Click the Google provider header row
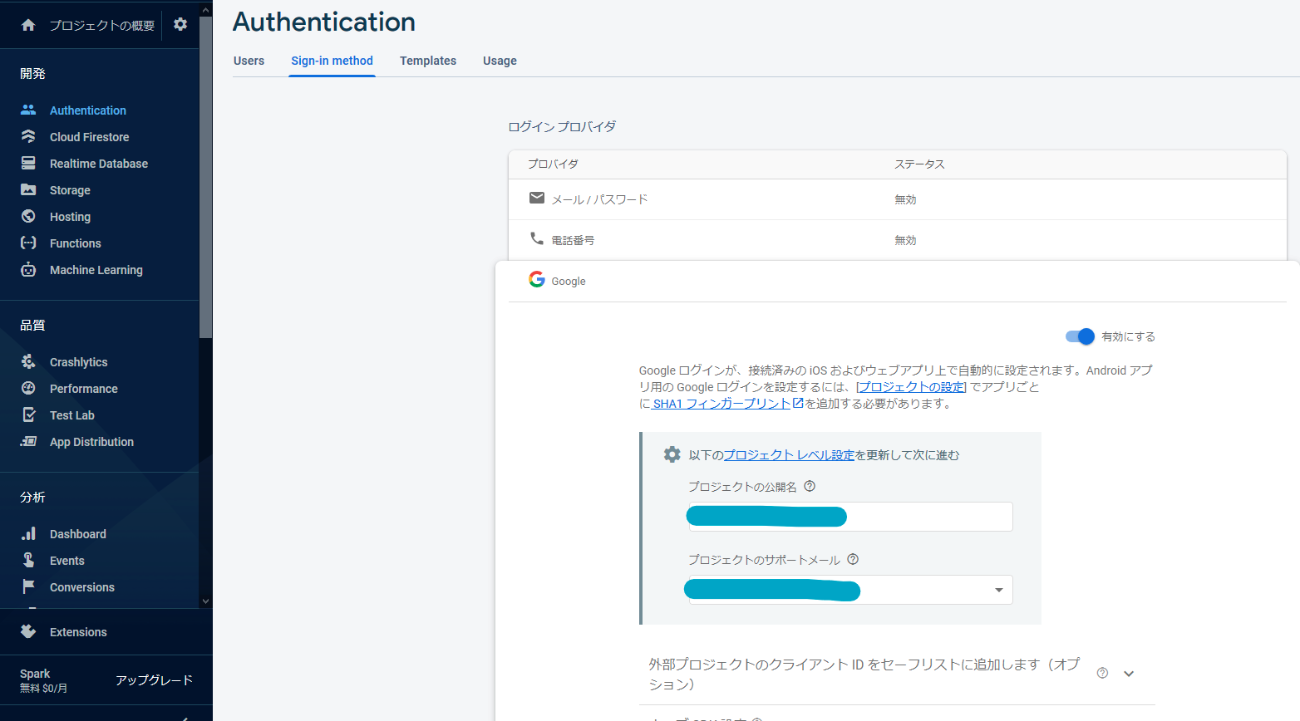1300x721 pixels. point(897,281)
